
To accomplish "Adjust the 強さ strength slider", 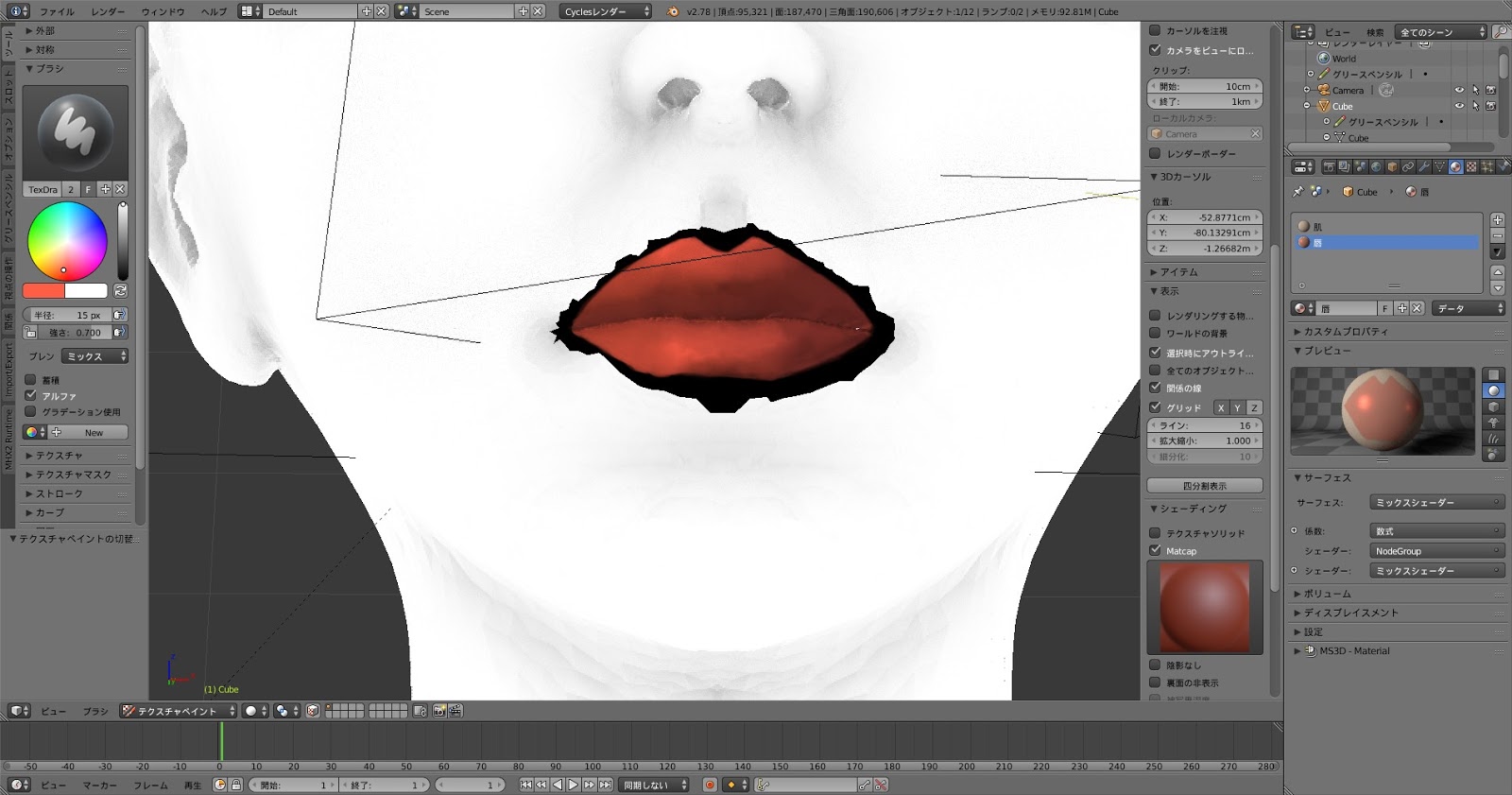I will tap(75, 333).
